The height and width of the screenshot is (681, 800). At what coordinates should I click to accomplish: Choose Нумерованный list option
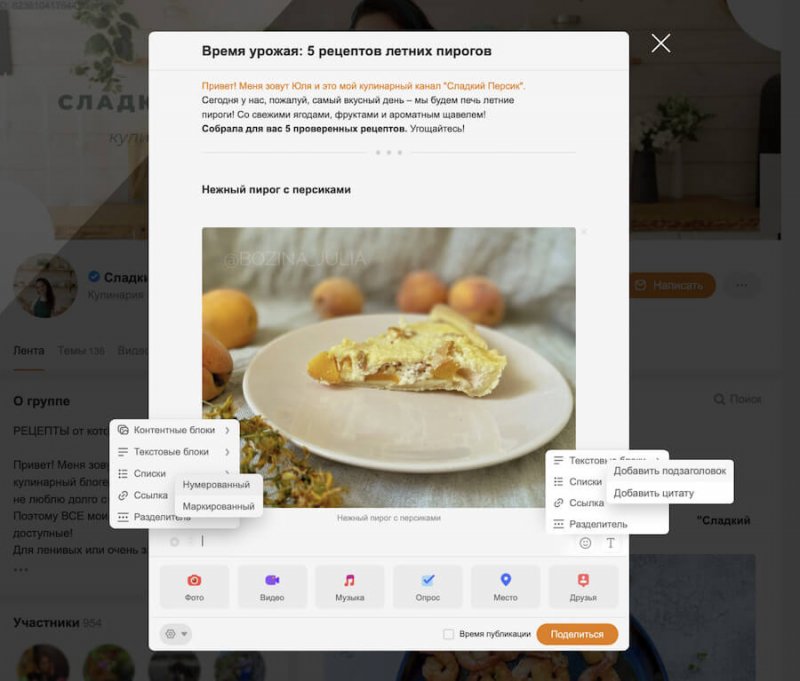coord(216,485)
